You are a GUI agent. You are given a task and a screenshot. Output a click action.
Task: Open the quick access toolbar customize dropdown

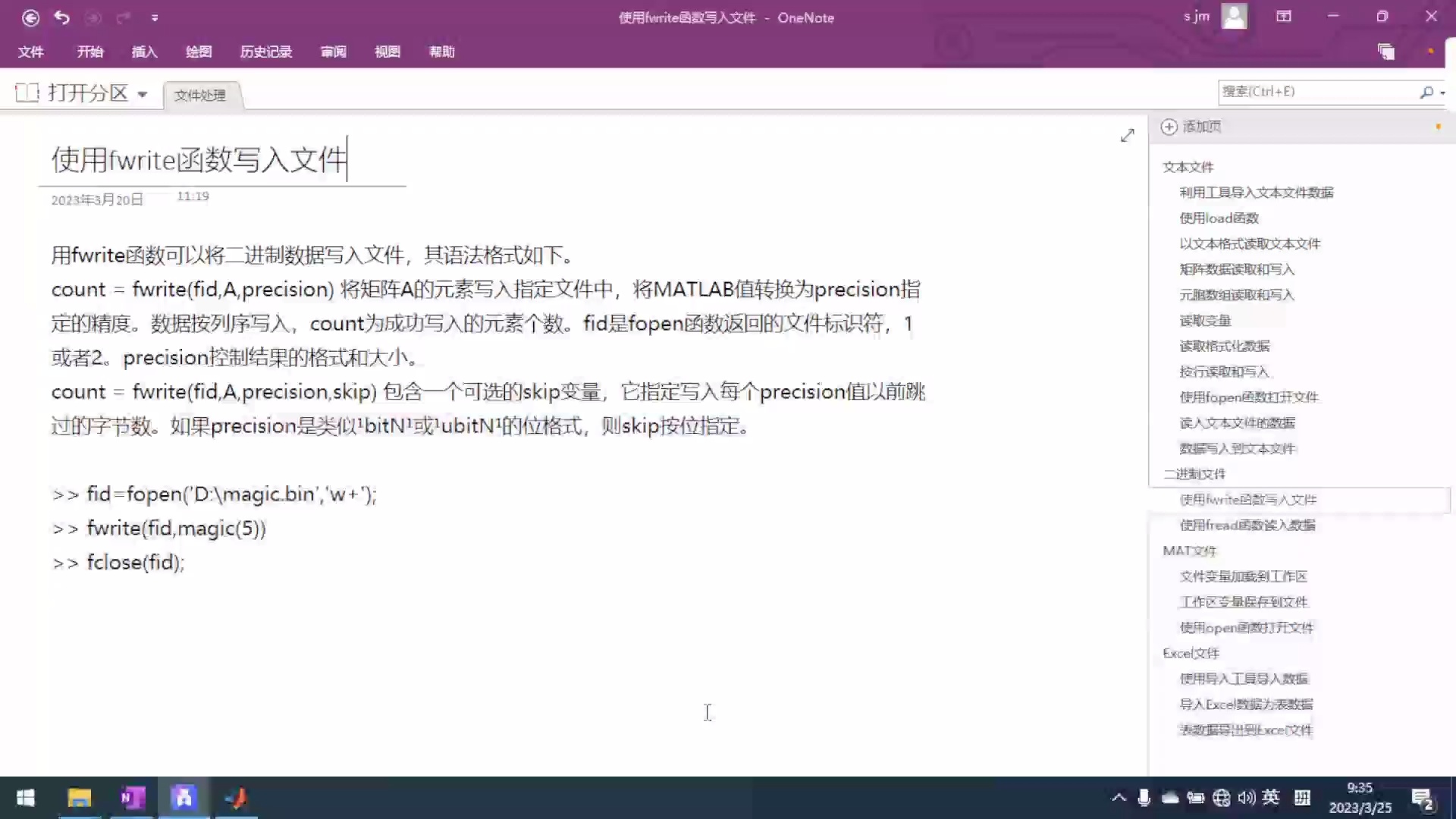(155, 17)
